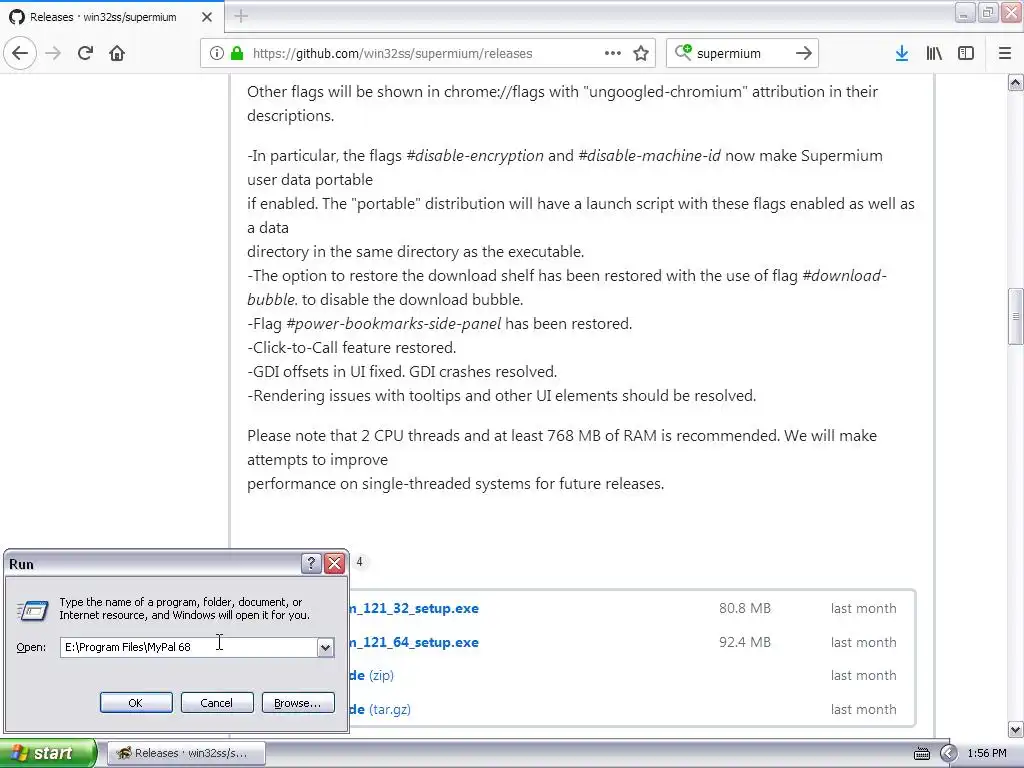The image size is (1024, 768).
Task: Click the on-screen keyboard tray icon
Action: pyautogui.click(x=921, y=754)
